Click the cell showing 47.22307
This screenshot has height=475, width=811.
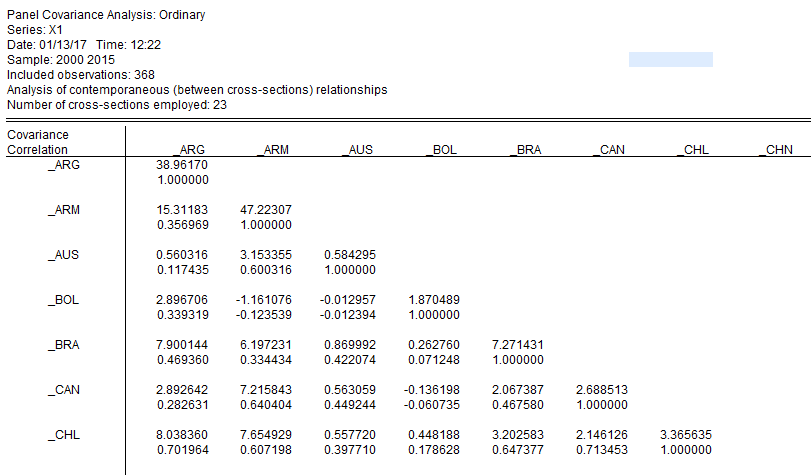[266, 210]
